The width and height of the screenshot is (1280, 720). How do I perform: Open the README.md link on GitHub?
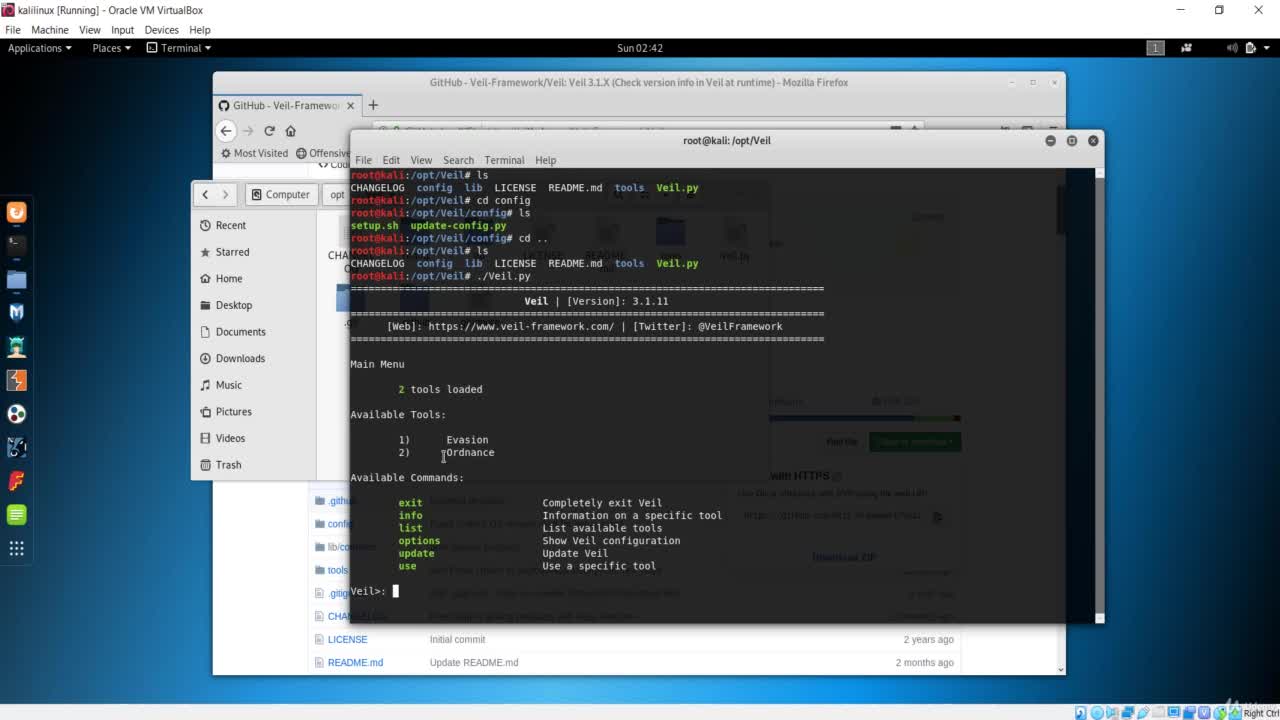click(355, 662)
